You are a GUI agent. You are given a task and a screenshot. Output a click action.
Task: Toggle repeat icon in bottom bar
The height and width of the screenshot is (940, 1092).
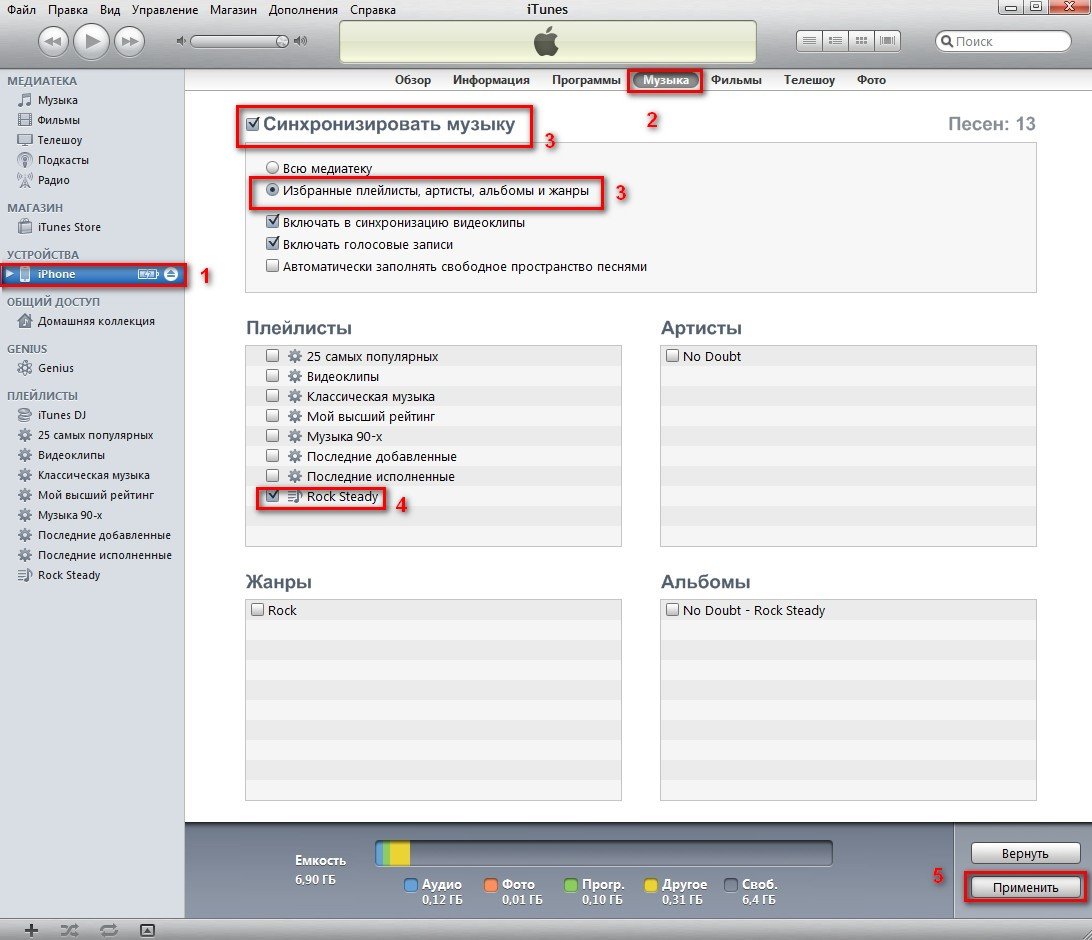coord(109,930)
